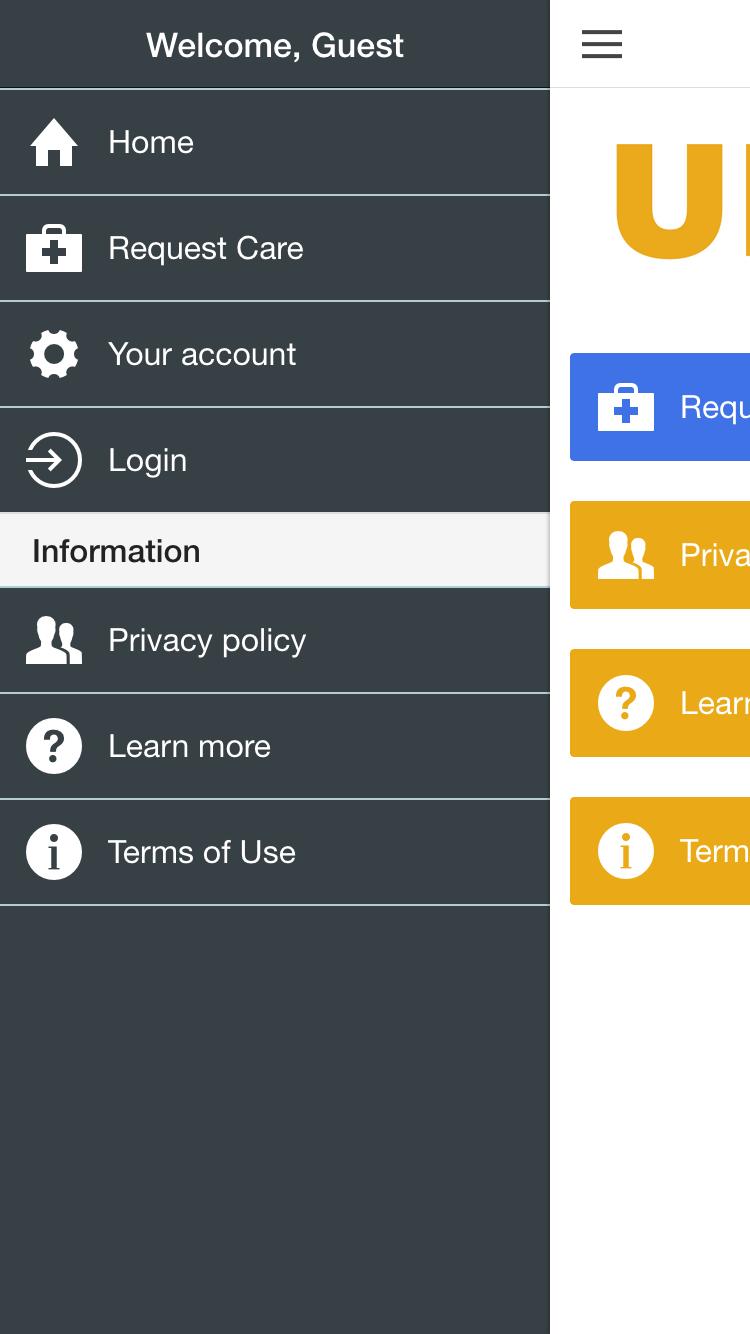Click the hamburger menu icon
The height and width of the screenshot is (1334, 750).
click(x=602, y=44)
